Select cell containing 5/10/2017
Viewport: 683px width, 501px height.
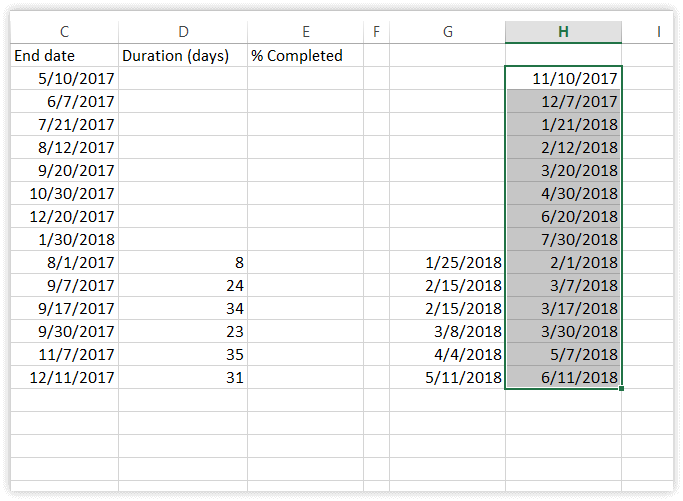click(64, 78)
